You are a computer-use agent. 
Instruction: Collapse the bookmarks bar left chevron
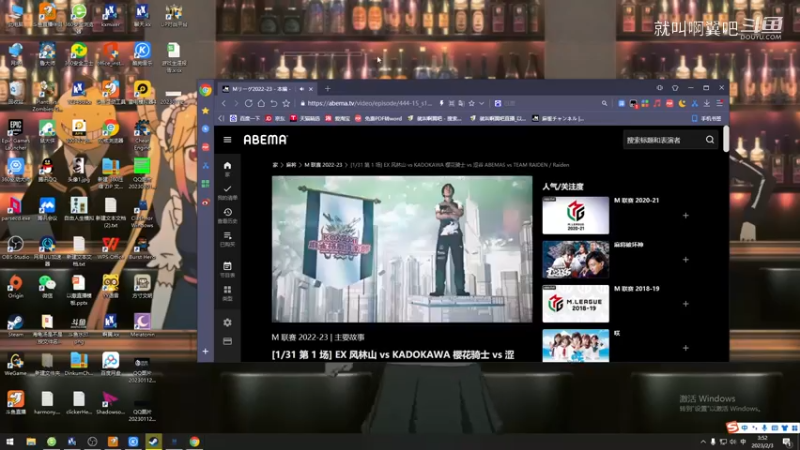pyautogui.click(x=221, y=118)
